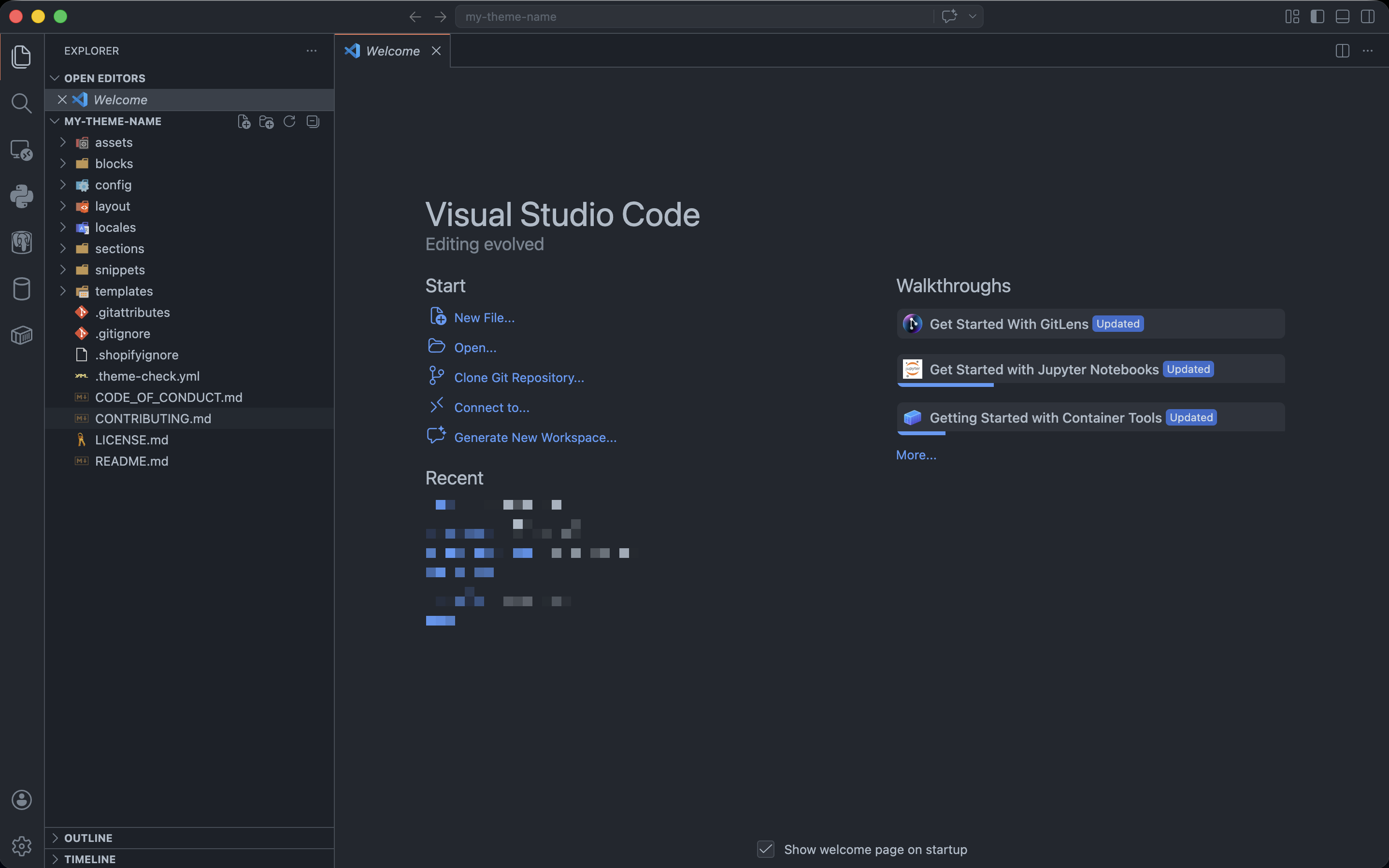Toggle the secondary side bar
Image resolution: width=1389 pixels, height=868 pixels.
pyautogui.click(x=1368, y=16)
